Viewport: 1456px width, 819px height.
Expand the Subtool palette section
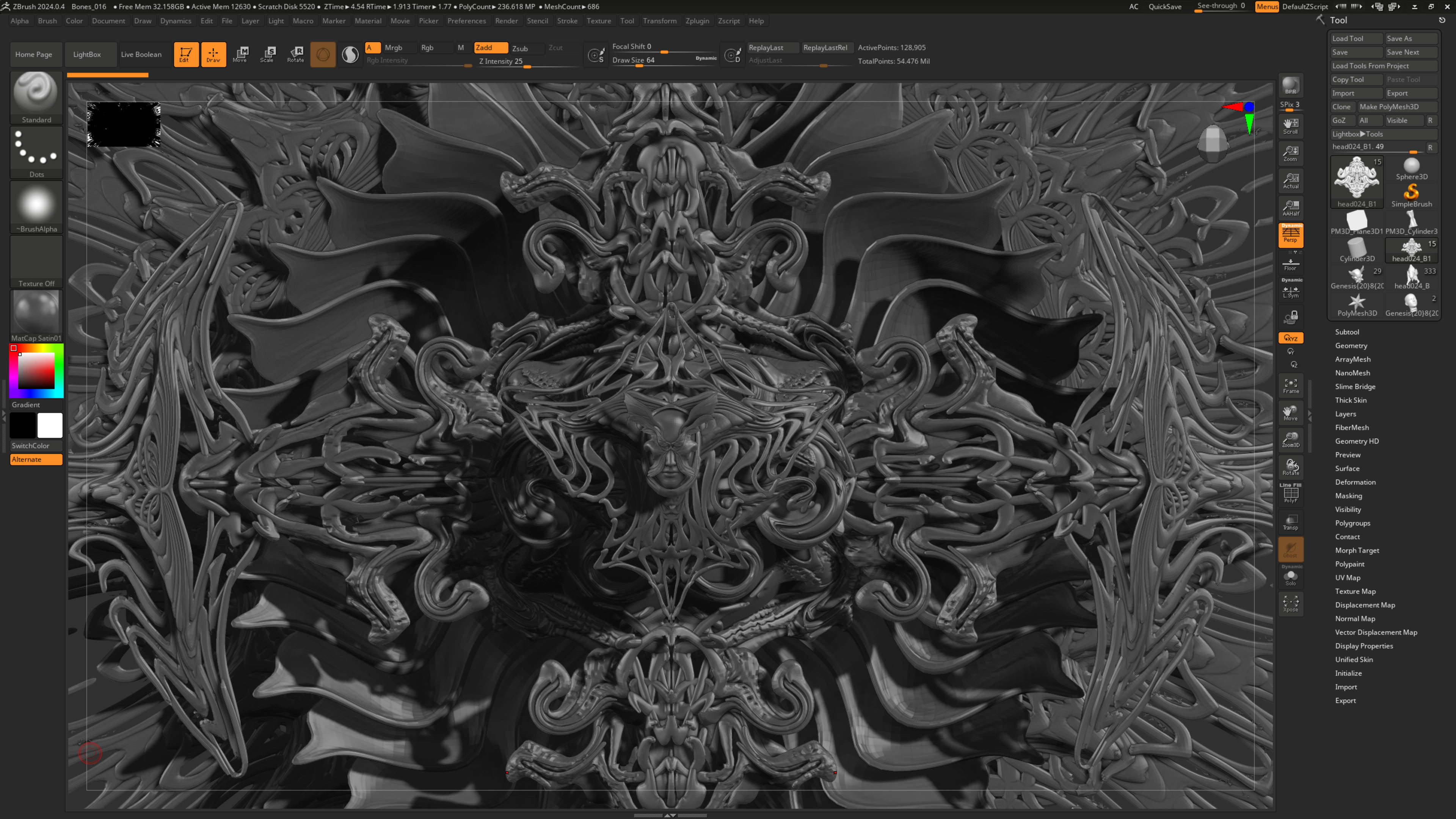[1347, 332]
